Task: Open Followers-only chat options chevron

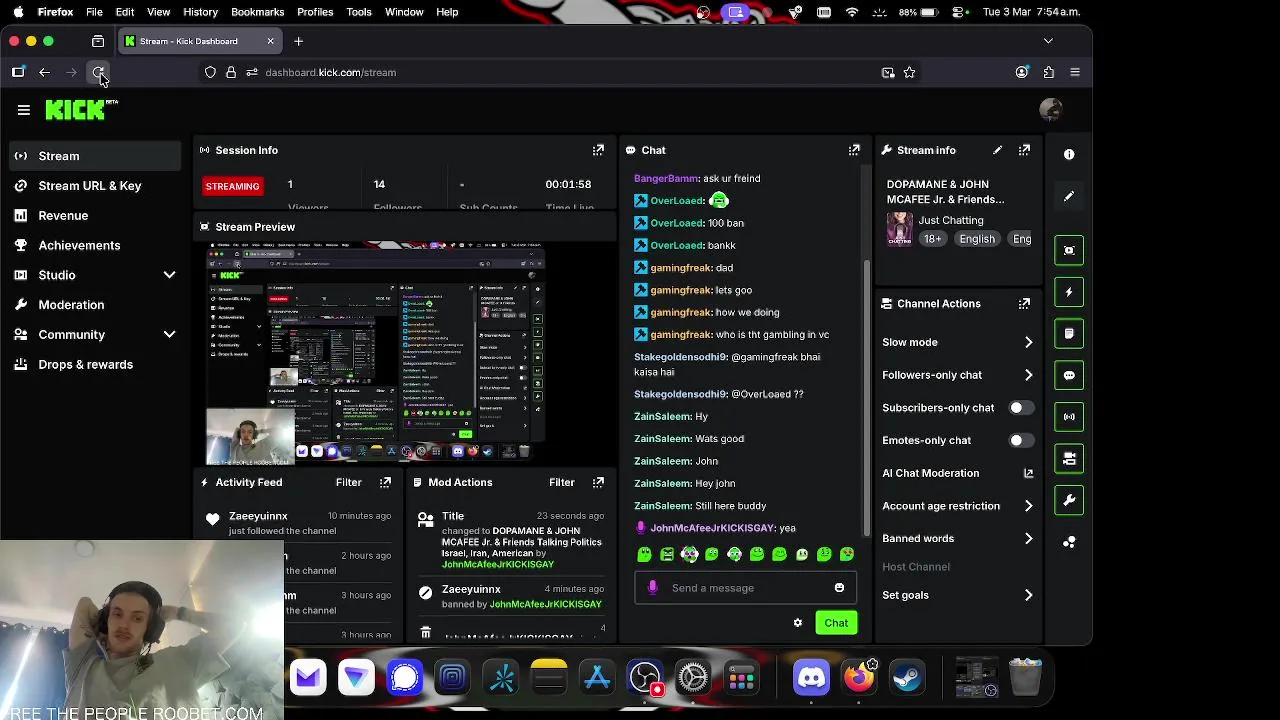Action: (x=1028, y=375)
